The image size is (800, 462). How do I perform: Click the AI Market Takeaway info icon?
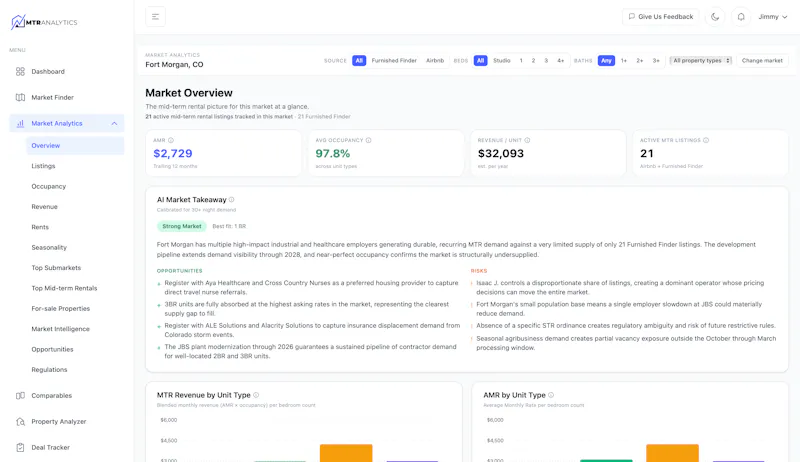[231, 199]
